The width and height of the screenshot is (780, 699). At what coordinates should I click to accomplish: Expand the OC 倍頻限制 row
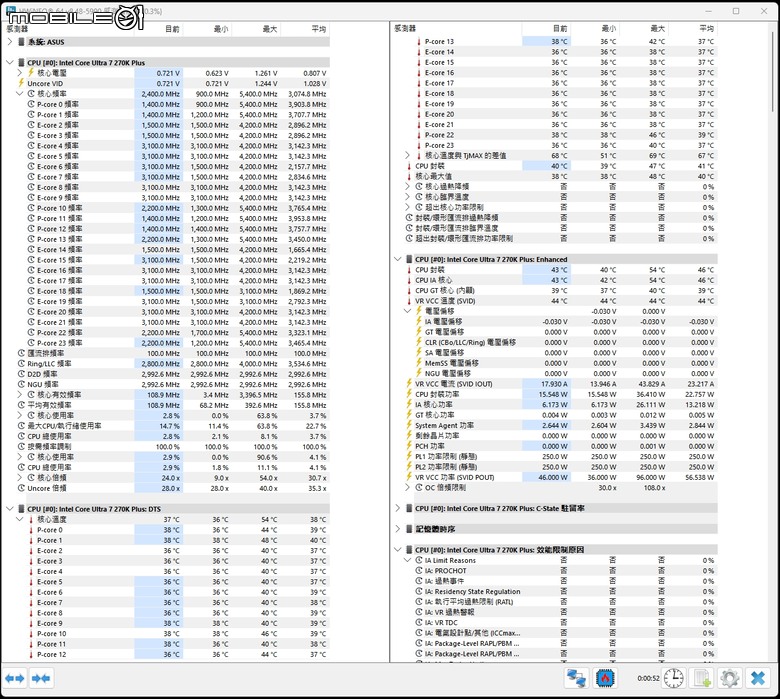(407, 488)
